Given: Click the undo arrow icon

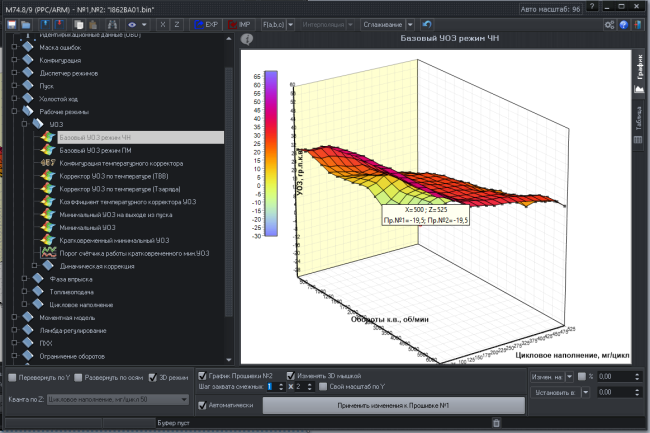Looking at the screenshot, I should (x=427, y=24).
